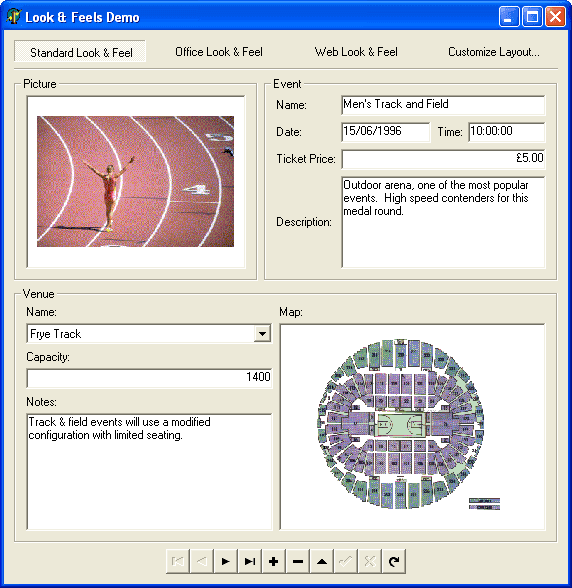This screenshot has width=572, height=588.
Task: Edit record using the up triangle button
Action: coord(322,561)
